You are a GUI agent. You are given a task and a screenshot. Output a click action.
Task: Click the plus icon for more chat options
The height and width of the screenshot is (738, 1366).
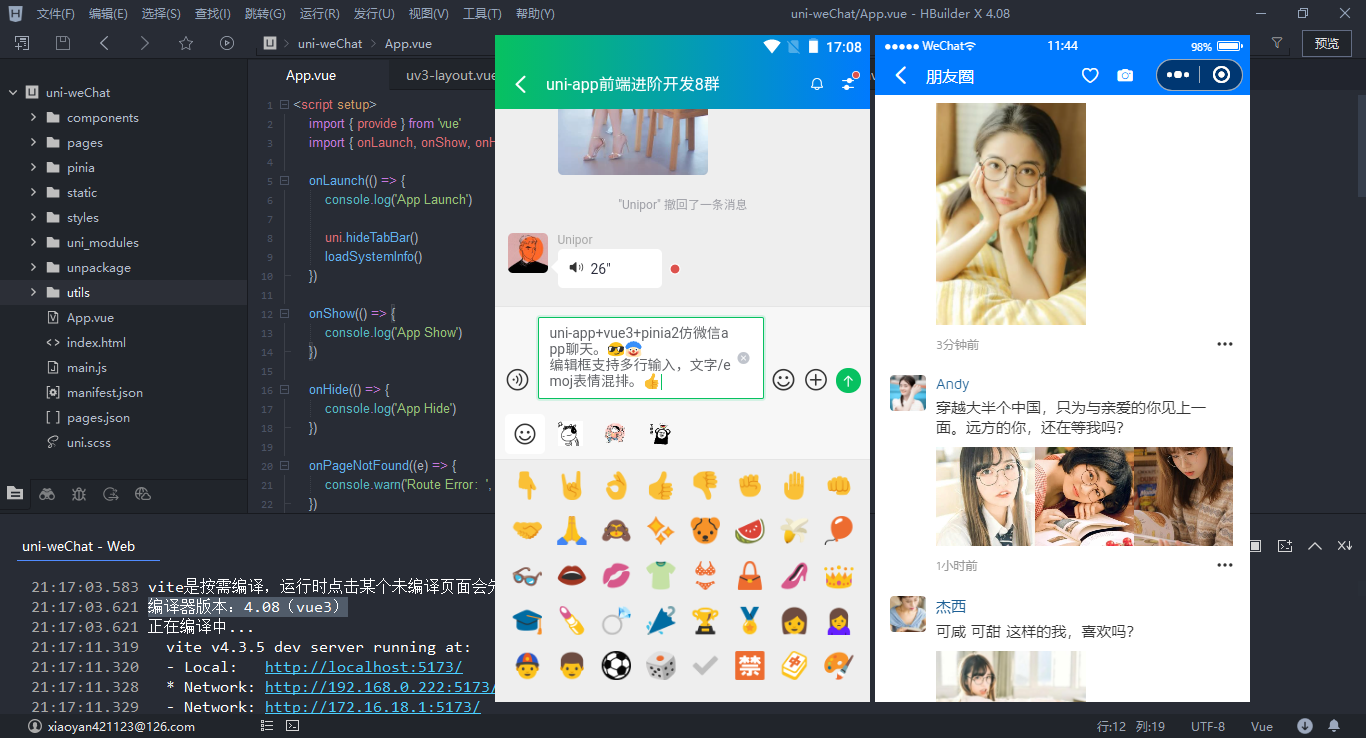pos(815,380)
